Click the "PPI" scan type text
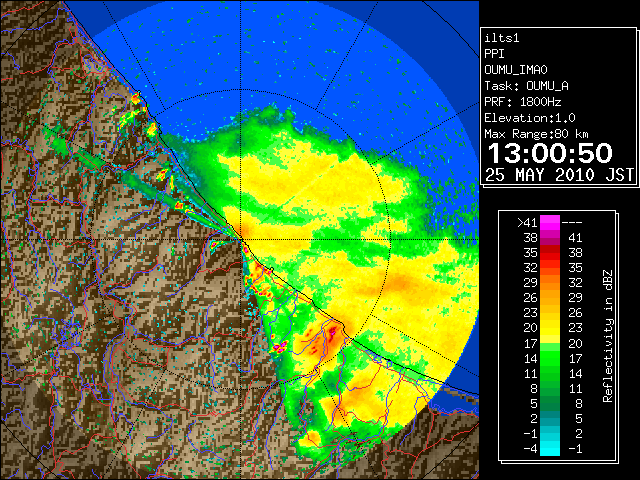The width and height of the screenshot is (640, 480). tap(494, 54)
